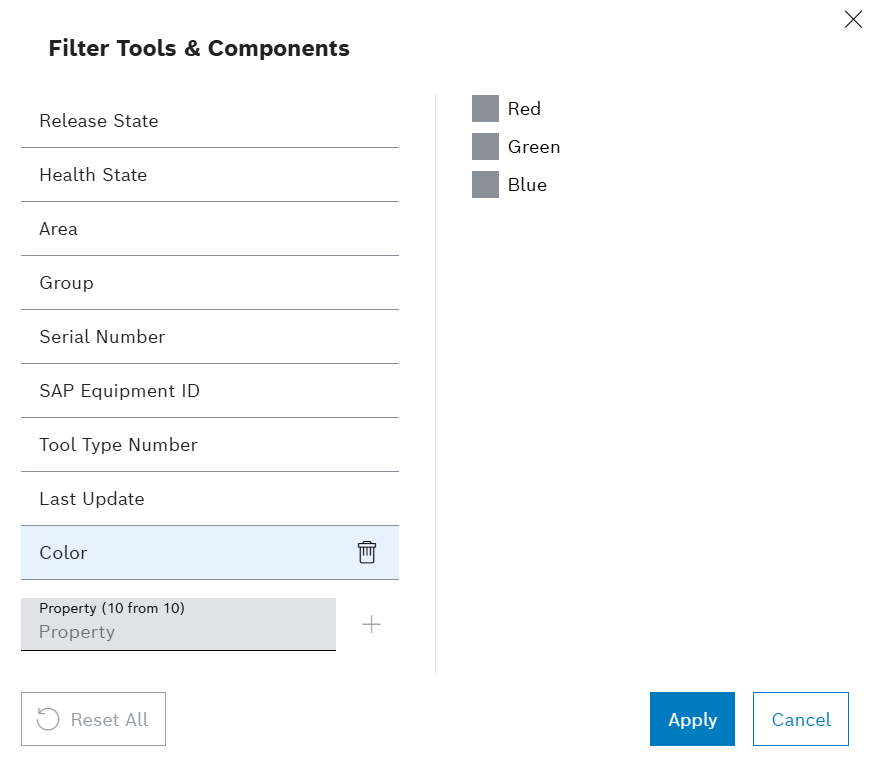Screen dimensions: 874x764
Task: Click the circular reset arrow icon
Action: 48,719
